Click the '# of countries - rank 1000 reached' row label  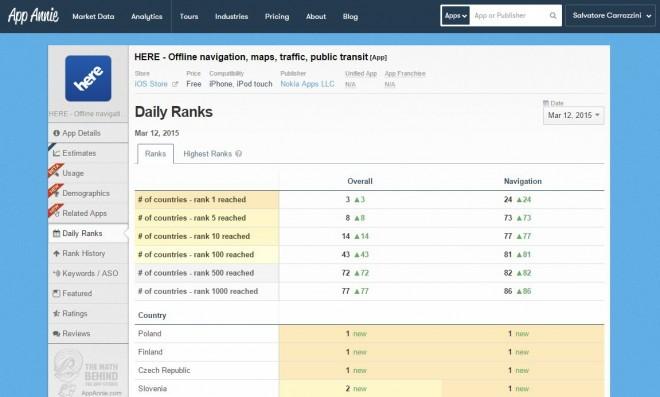point(198,291)
